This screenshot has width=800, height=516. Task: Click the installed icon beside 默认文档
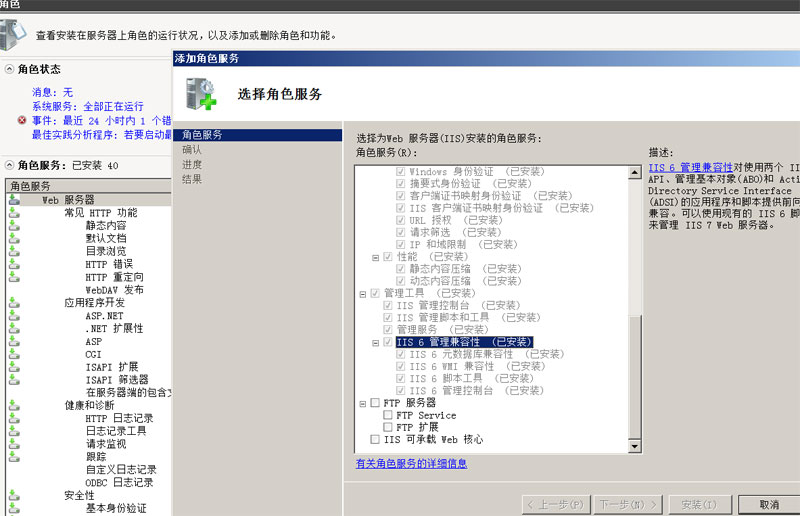point(14,238)
